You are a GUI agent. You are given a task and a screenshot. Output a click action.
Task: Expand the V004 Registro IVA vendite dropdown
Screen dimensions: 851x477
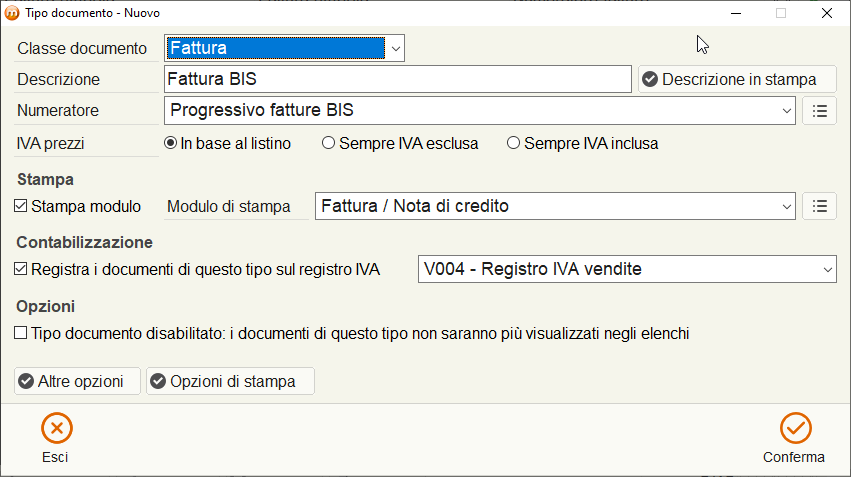click(x=627, y=269)
